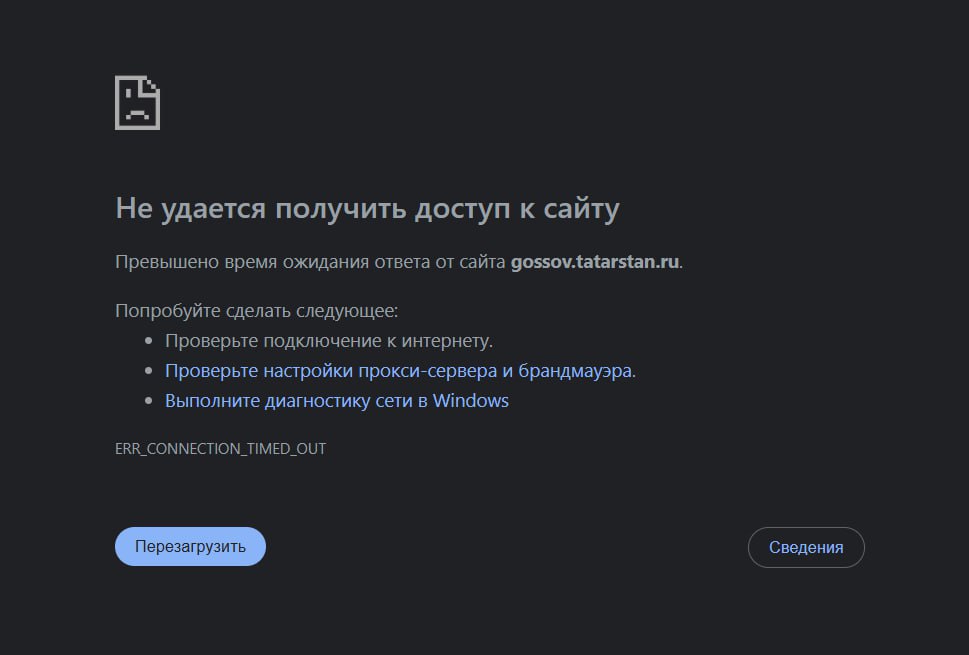Click the bullet before the network diagnostics link
Image resolution: width=969 pixels, height=655 pixels.
click(x=149, y=401)
